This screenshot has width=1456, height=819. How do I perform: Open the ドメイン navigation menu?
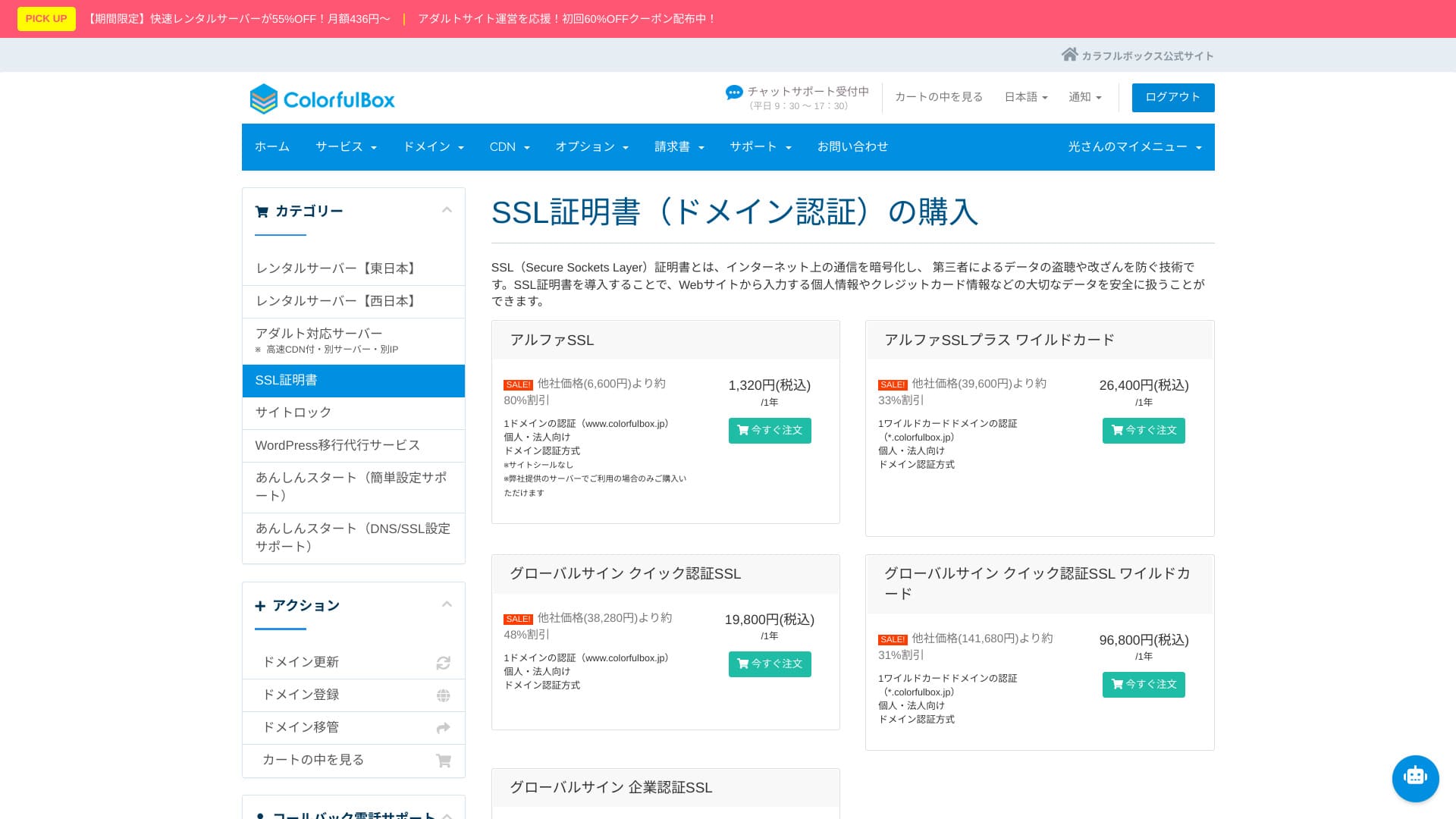tap(433, 147)
